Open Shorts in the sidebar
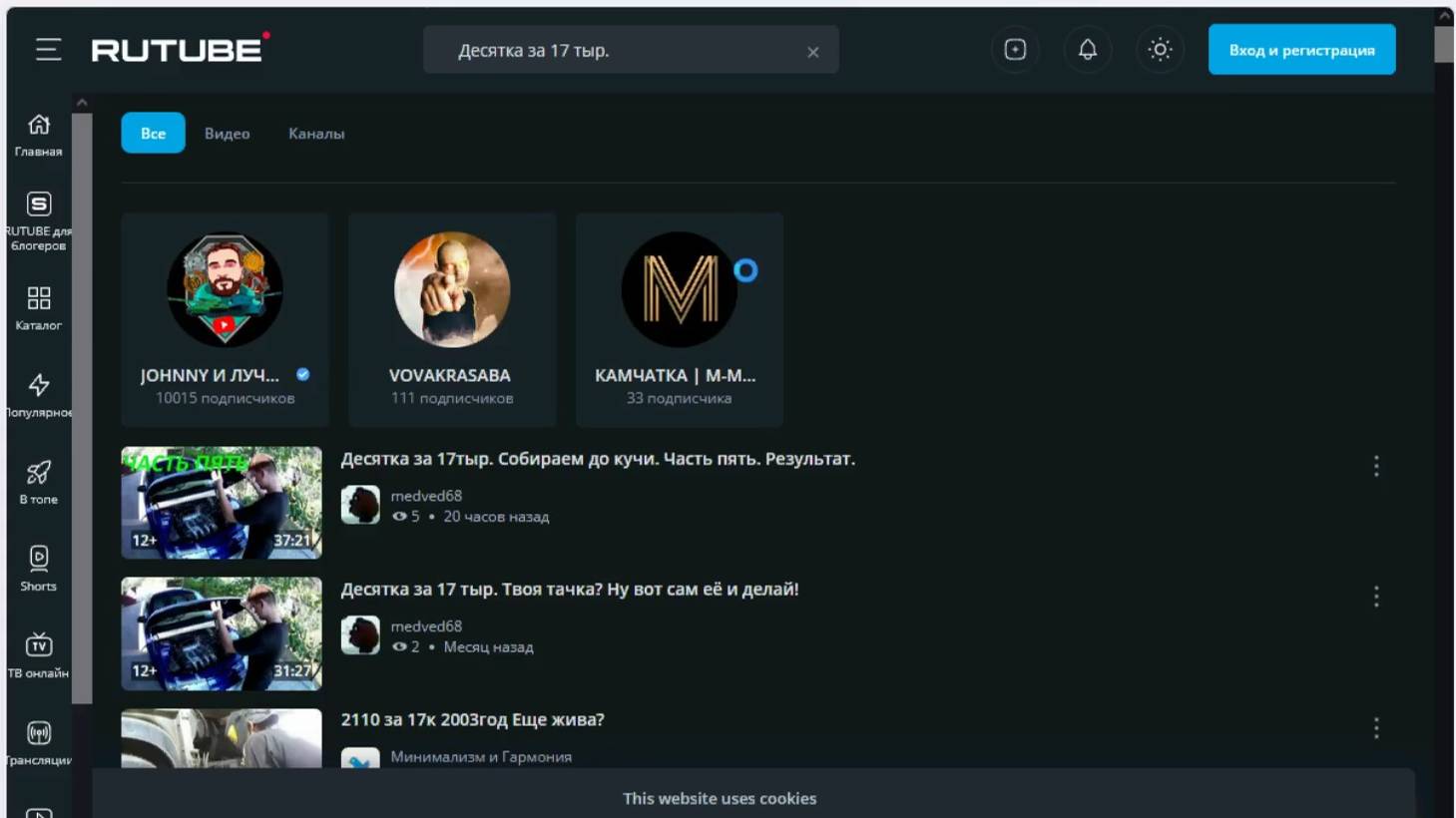Screen dimensions: 1456x818 38,569
